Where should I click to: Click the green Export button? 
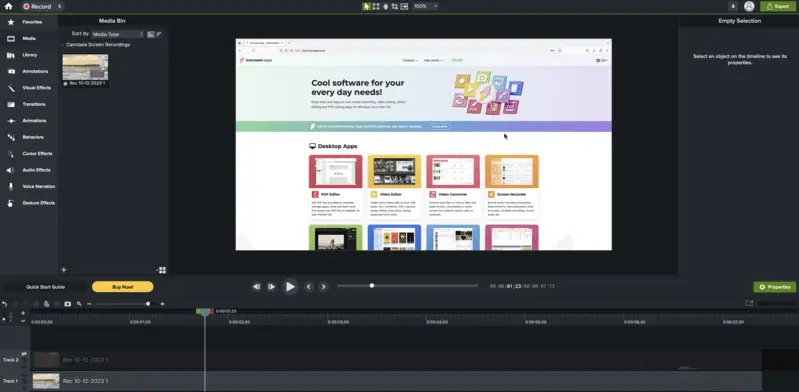click(x=778, y=6)
